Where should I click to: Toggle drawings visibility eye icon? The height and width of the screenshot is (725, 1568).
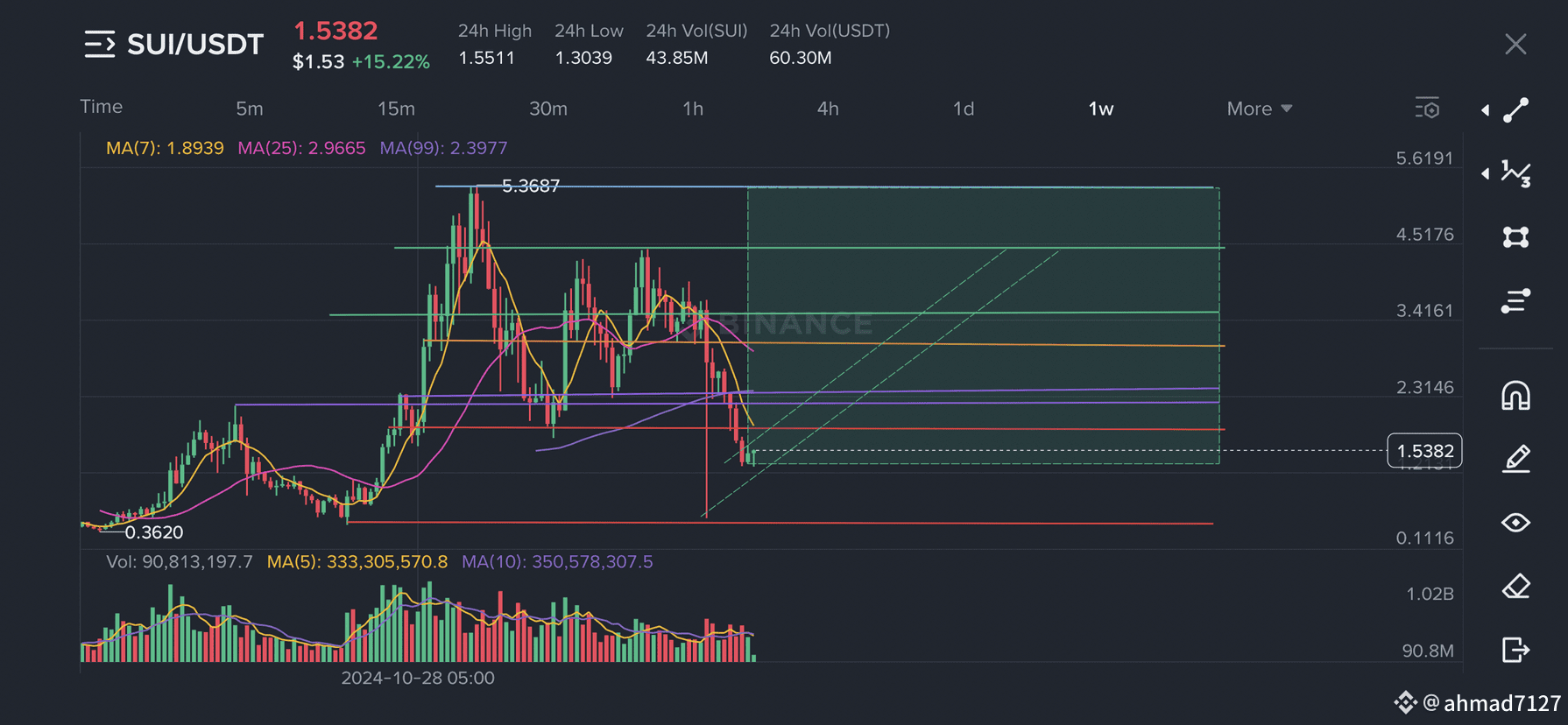pyautogui.click(x=1516, y=523)
